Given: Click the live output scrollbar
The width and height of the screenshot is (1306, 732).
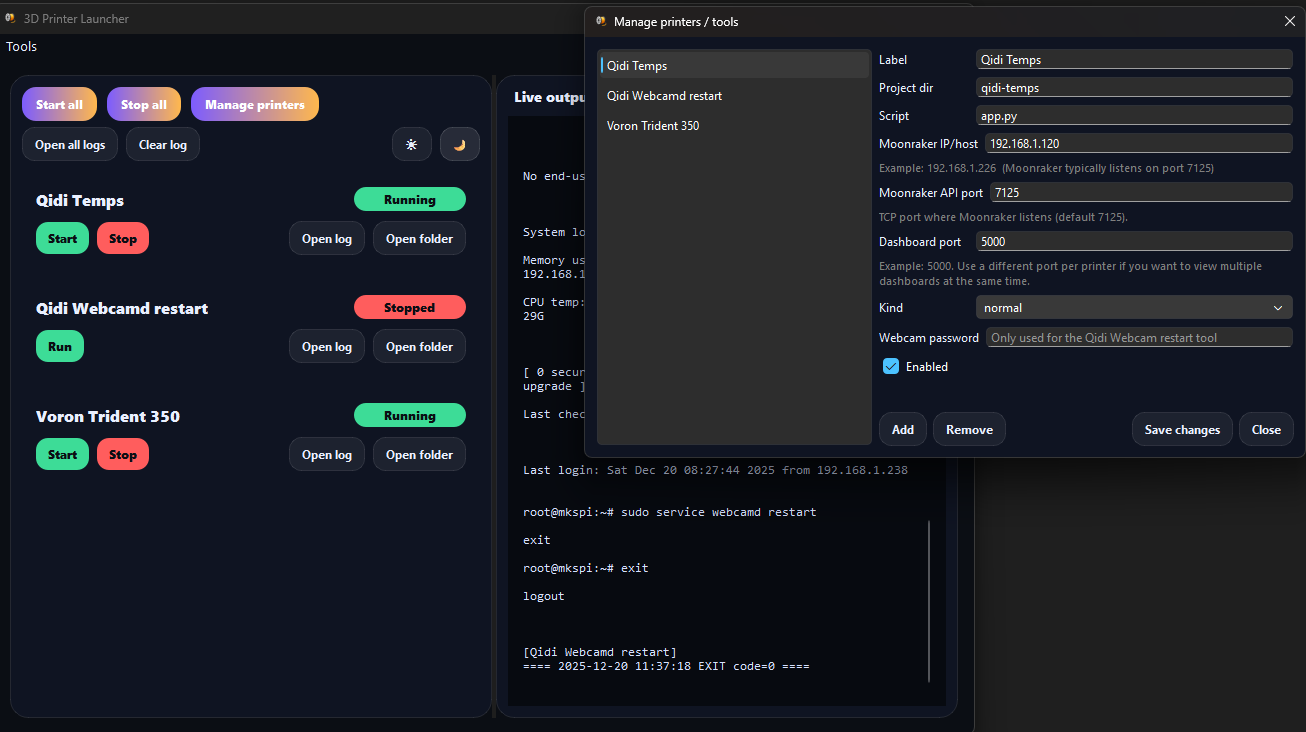Looking at the screenshot, I should [929, 600].
